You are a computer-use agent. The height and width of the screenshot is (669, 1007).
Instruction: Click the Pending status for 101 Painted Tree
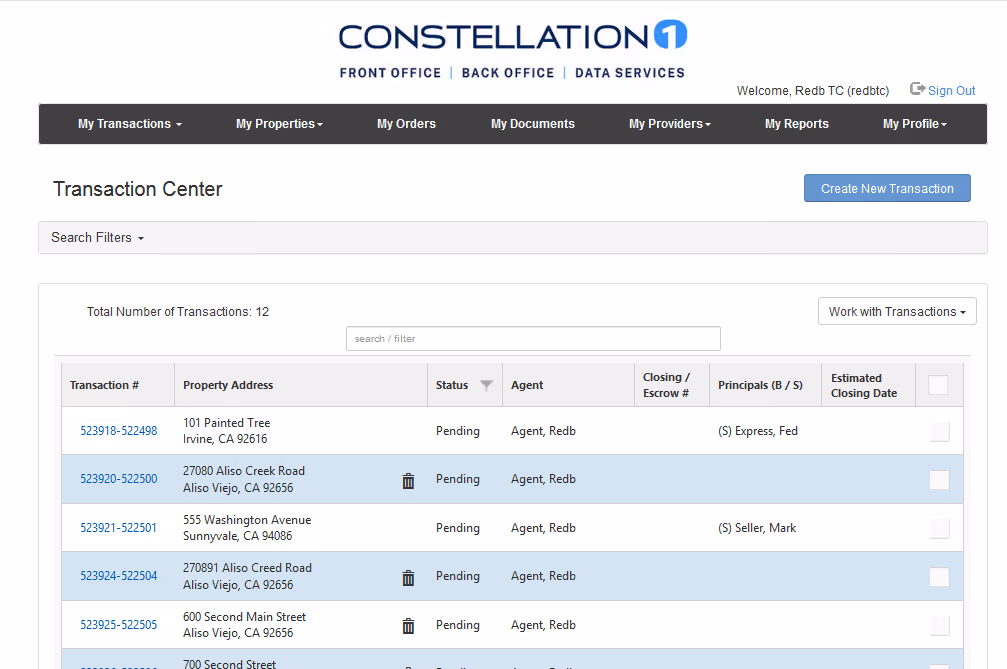pos(458,431)
